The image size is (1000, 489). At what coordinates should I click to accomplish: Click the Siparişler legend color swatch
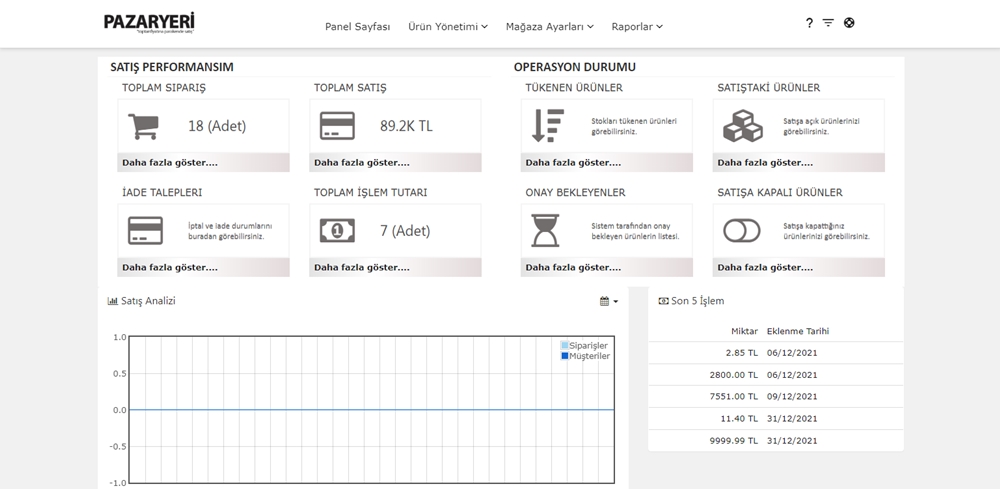click(564, 346)
